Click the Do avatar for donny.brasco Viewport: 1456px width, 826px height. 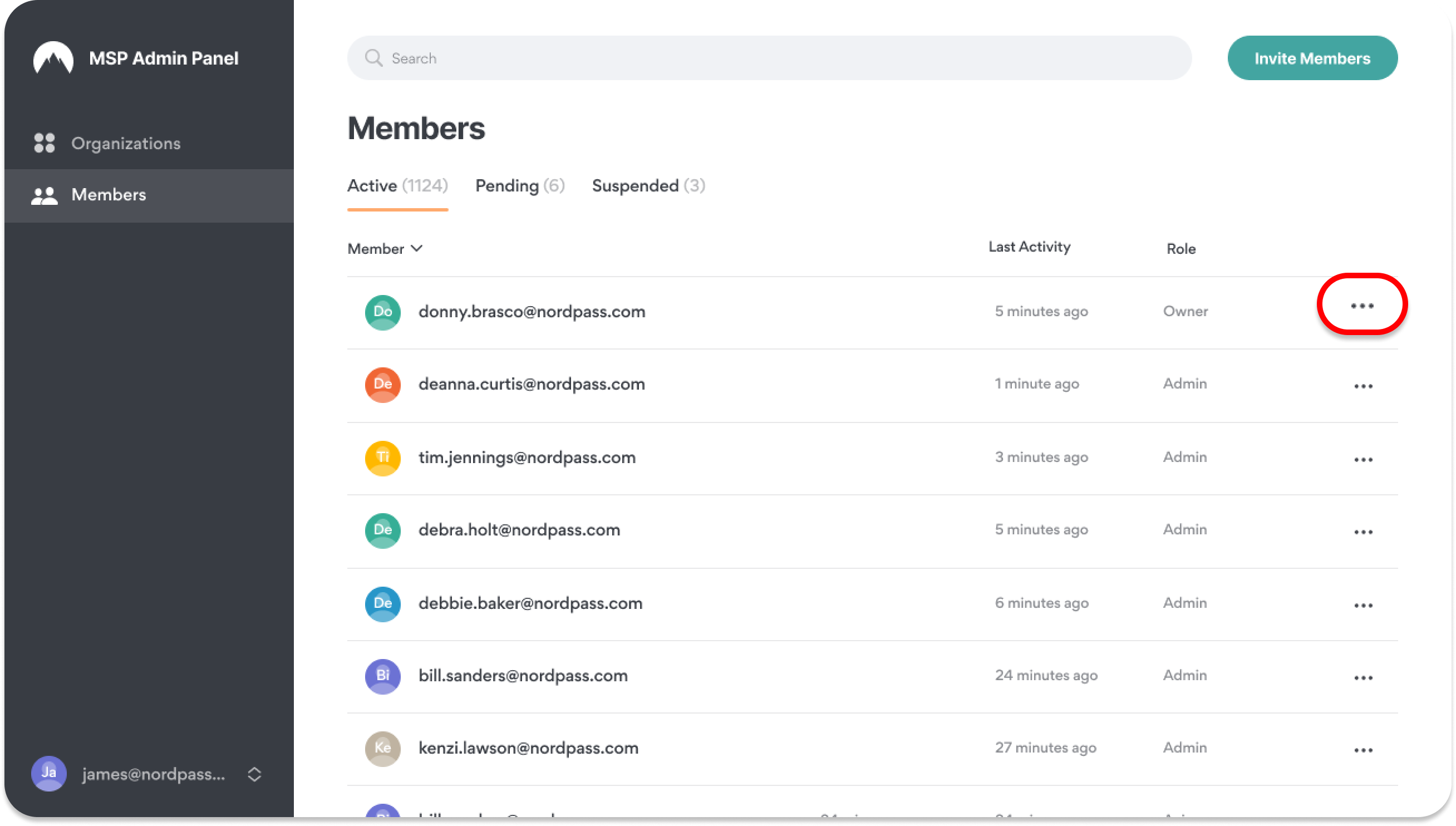(383, 312)
